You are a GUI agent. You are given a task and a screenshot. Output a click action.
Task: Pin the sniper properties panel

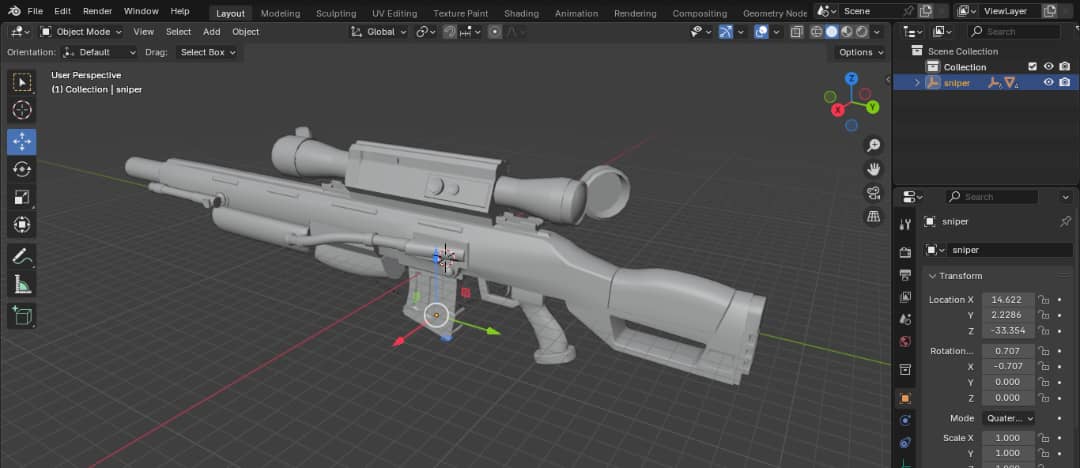(1066, 221)
